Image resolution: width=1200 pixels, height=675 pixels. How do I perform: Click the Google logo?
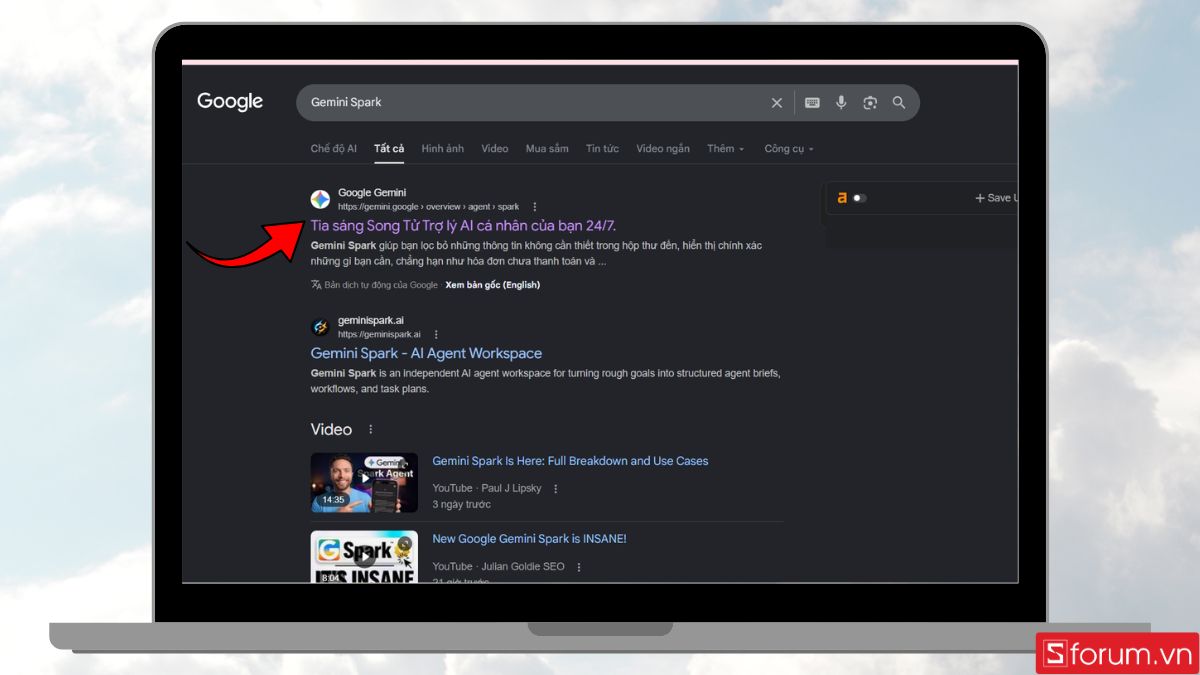(230, 102)
